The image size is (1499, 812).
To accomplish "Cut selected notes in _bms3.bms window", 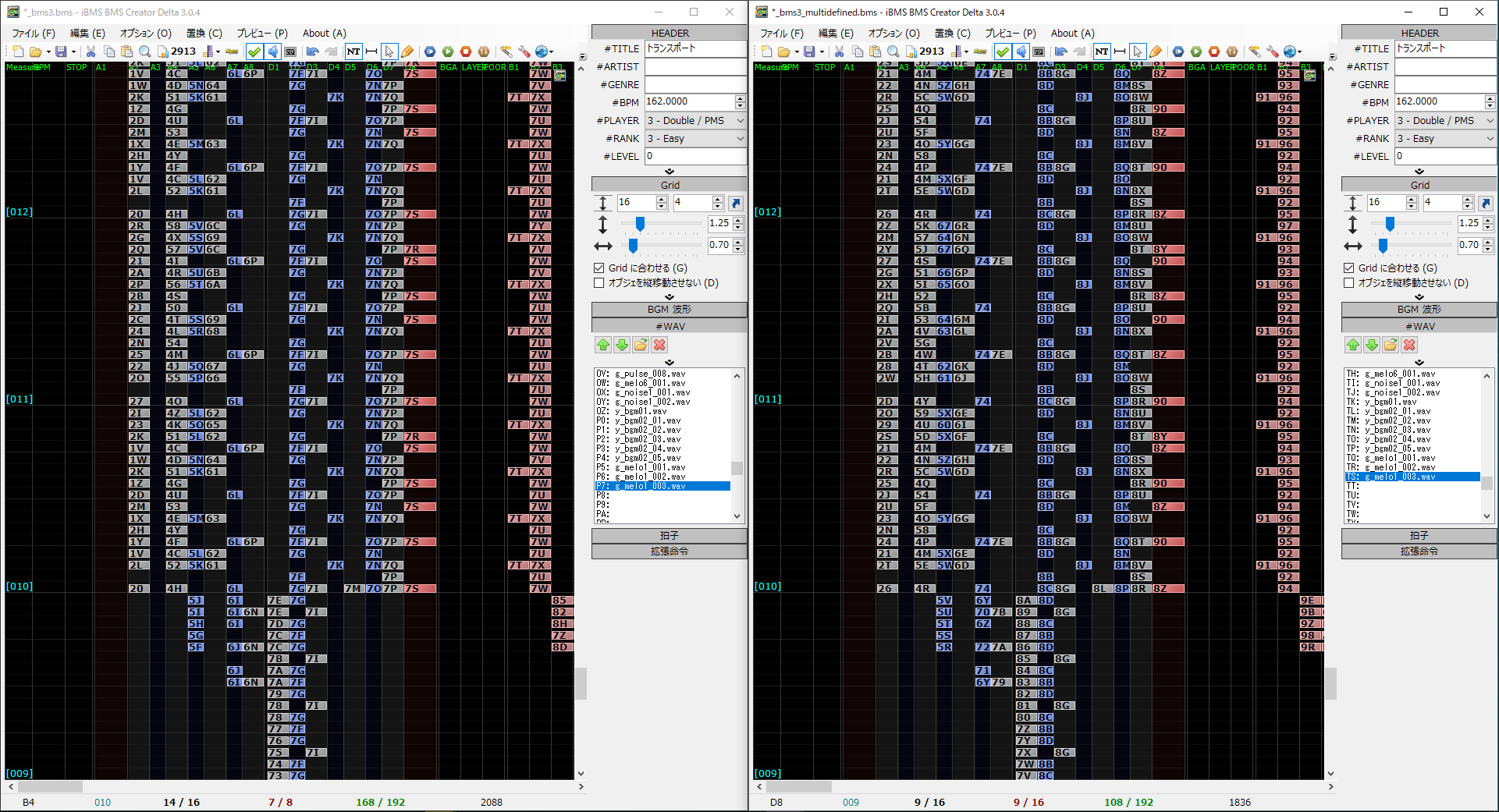I will pos(91,51).
